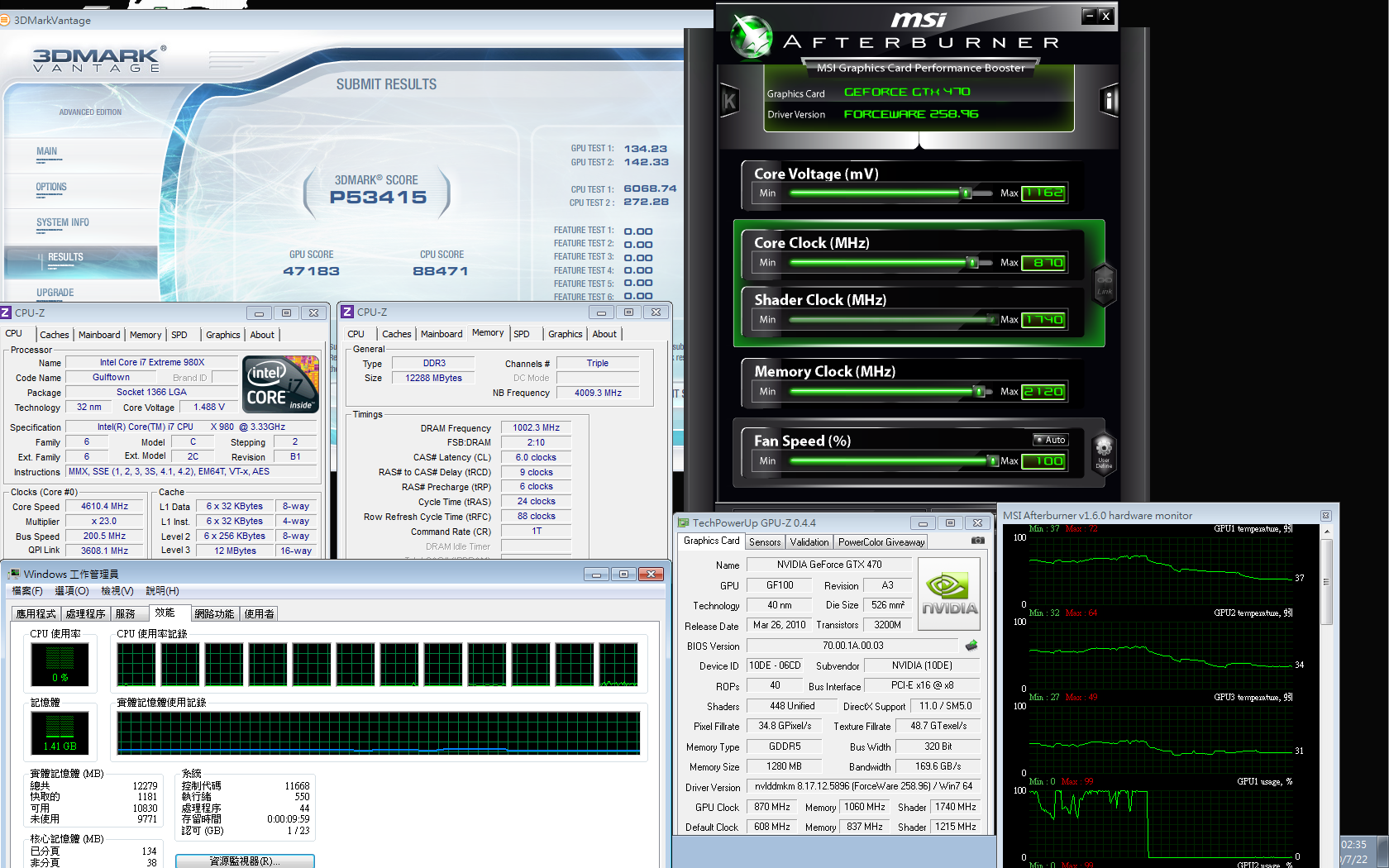Toggle the Afterburner clock Link button
Viewport: 1389px width, 868px height.
click(1105, 285)
